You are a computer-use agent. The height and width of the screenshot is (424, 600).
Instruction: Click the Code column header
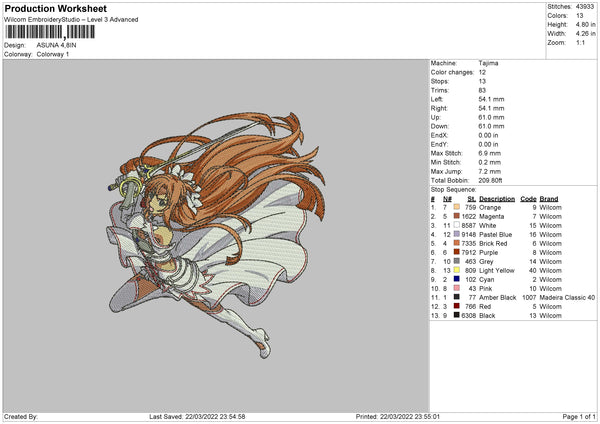(x=529, y=198)
